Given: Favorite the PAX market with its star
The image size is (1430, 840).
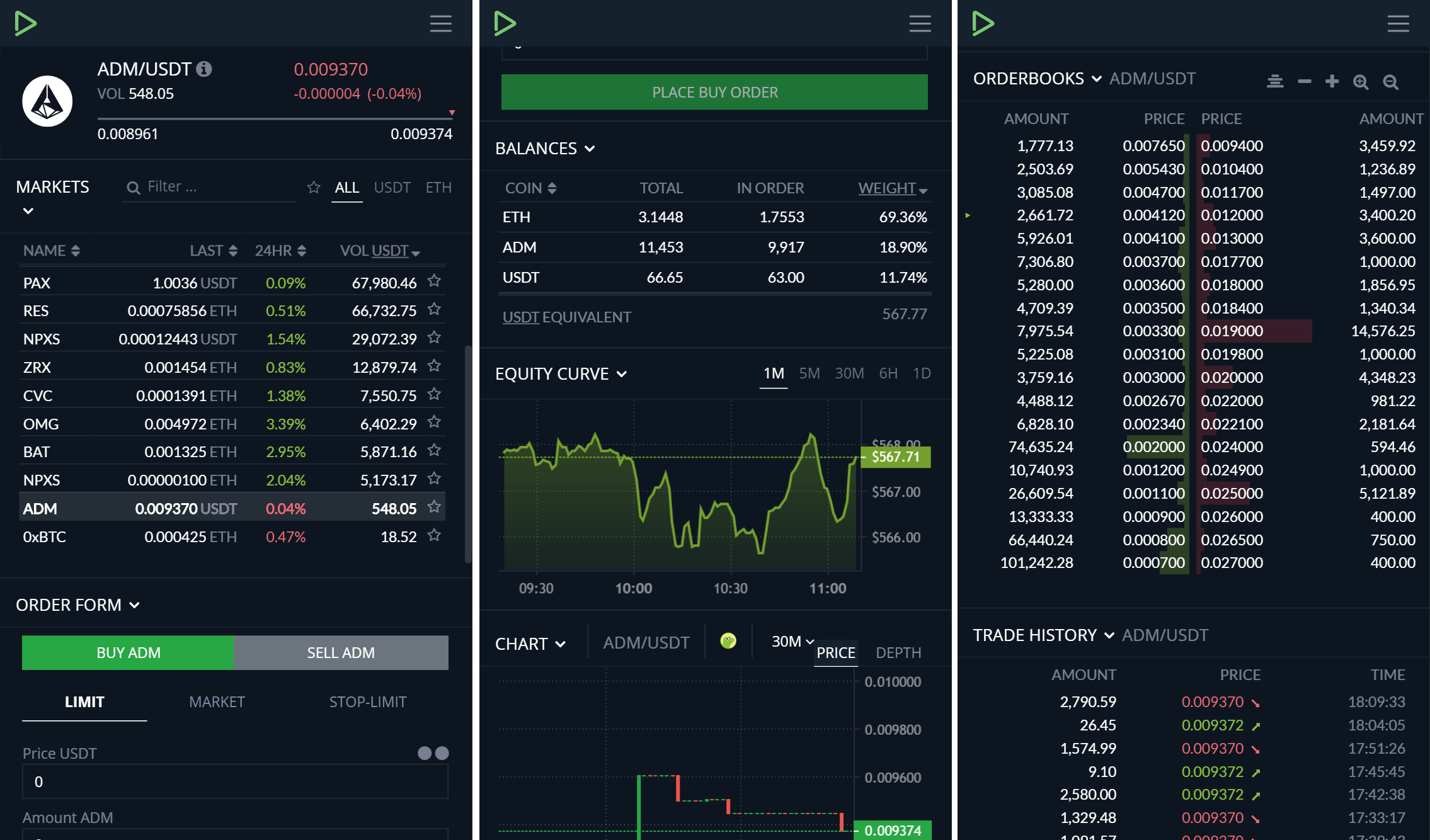Looking at the screenshot, I should [x=434, y=281].
